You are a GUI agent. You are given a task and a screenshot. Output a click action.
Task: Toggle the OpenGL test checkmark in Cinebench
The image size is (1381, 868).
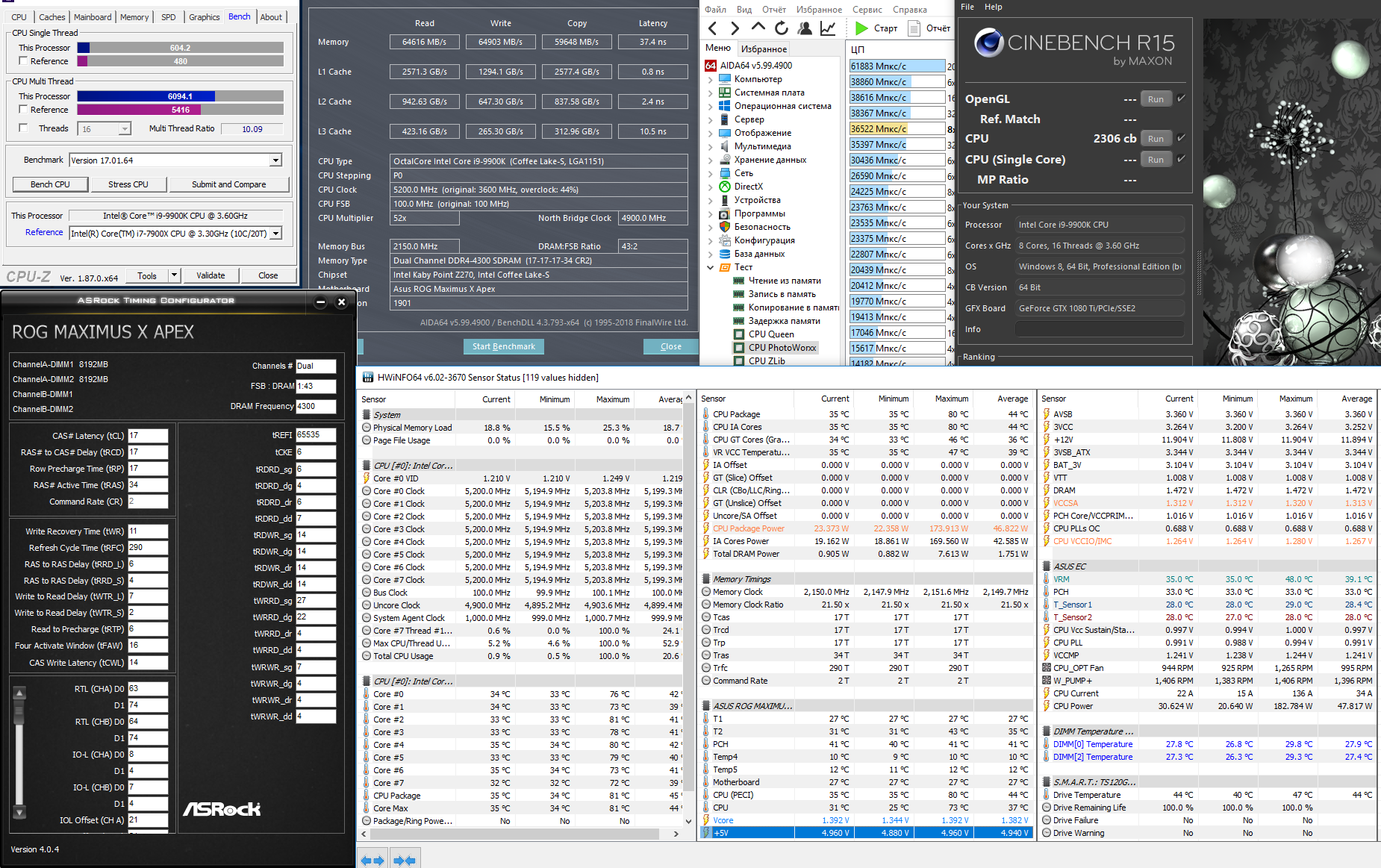[x=1182, y=99]
